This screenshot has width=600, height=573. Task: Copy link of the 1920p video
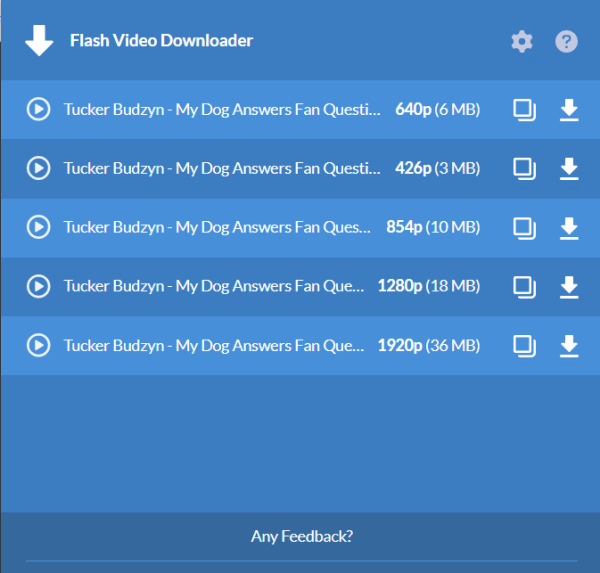(524, 346)
